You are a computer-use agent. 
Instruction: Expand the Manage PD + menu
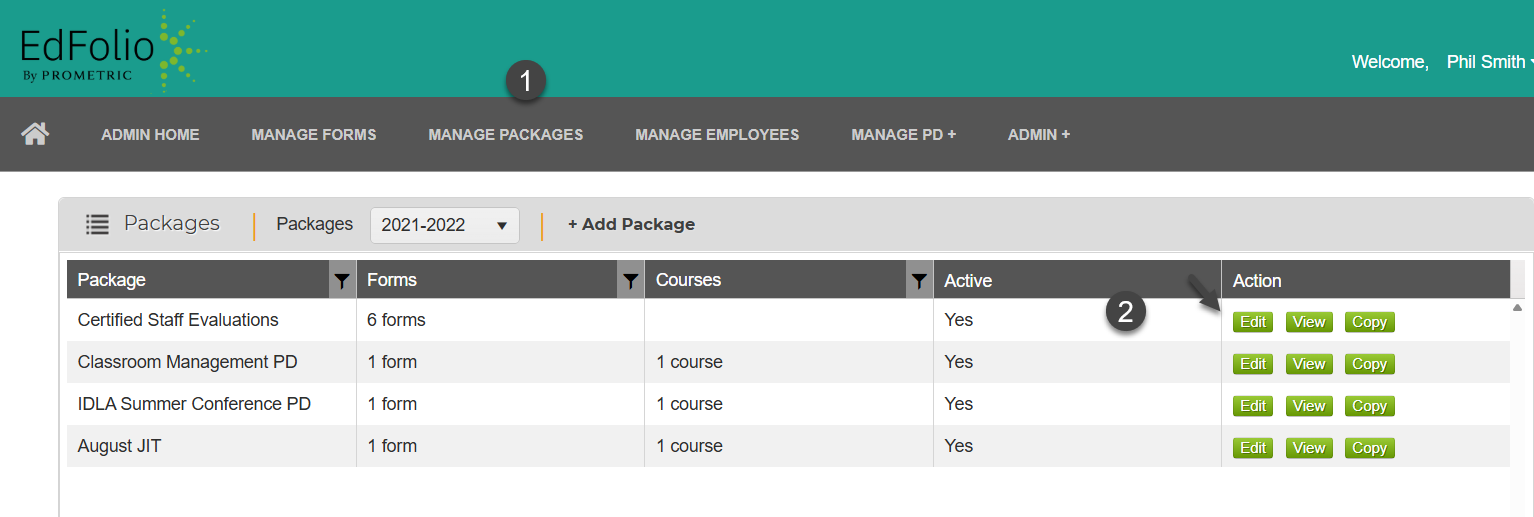click(903, 134)
